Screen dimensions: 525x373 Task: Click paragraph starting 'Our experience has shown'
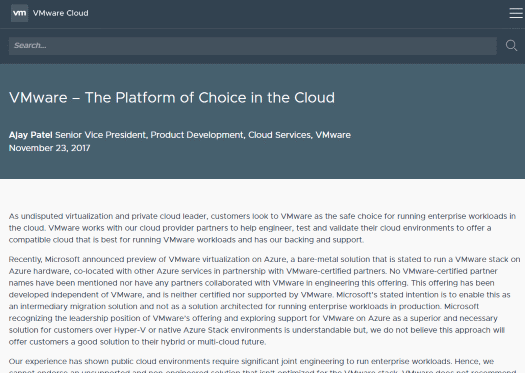tap(262, 365)
